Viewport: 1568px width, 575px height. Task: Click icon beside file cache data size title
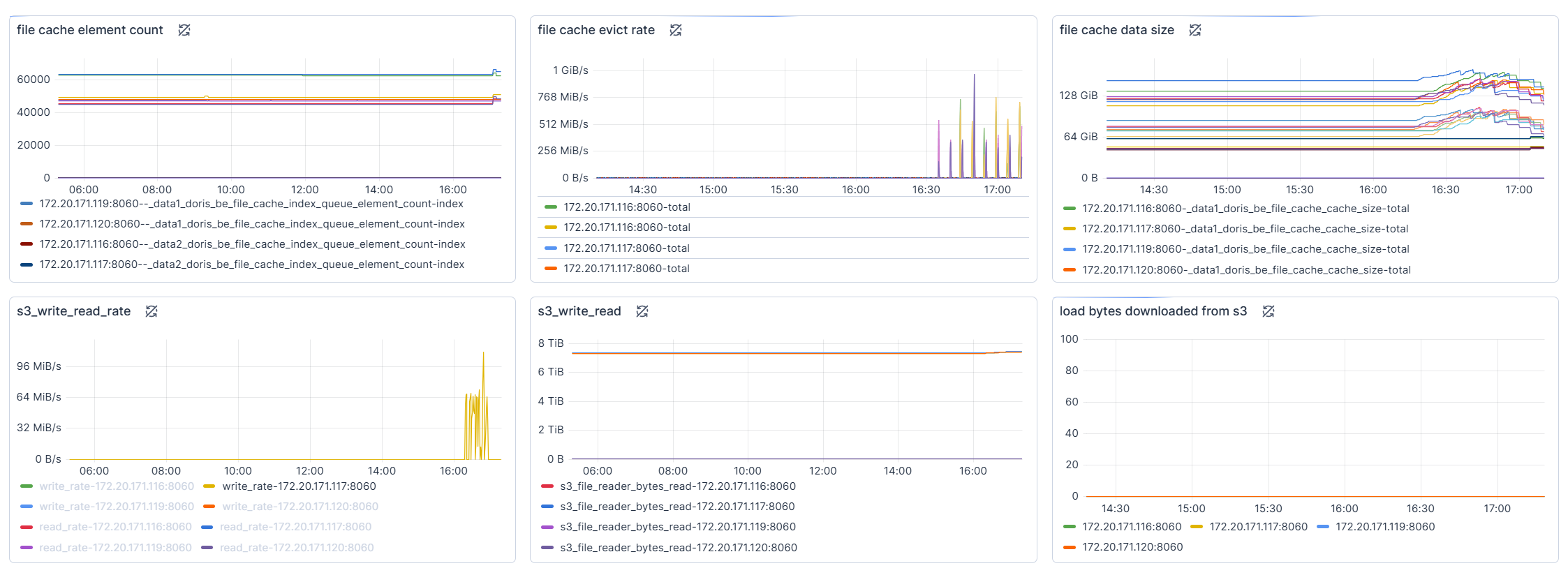1195,30
